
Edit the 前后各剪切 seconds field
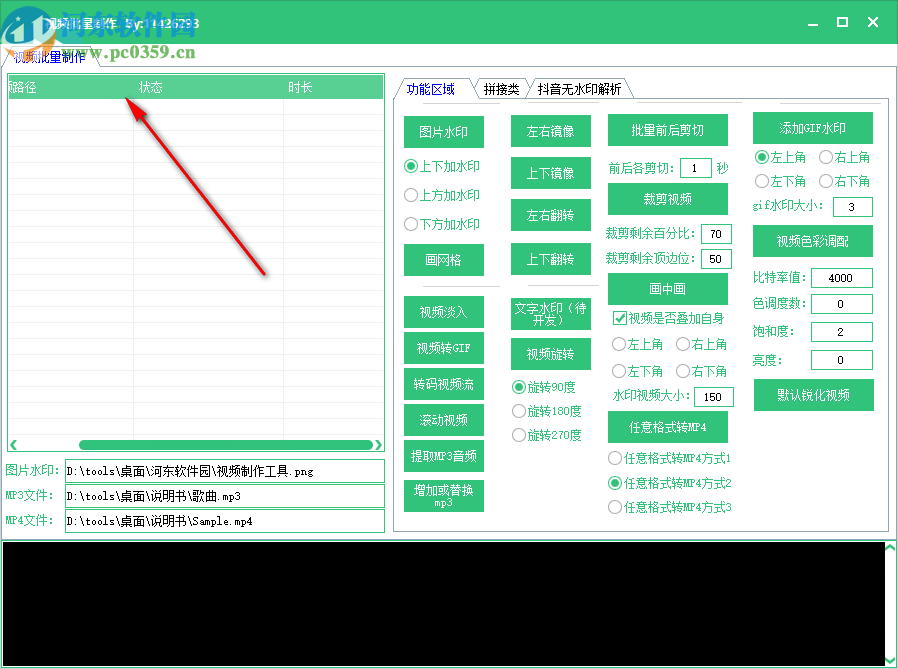click(695, 168)
